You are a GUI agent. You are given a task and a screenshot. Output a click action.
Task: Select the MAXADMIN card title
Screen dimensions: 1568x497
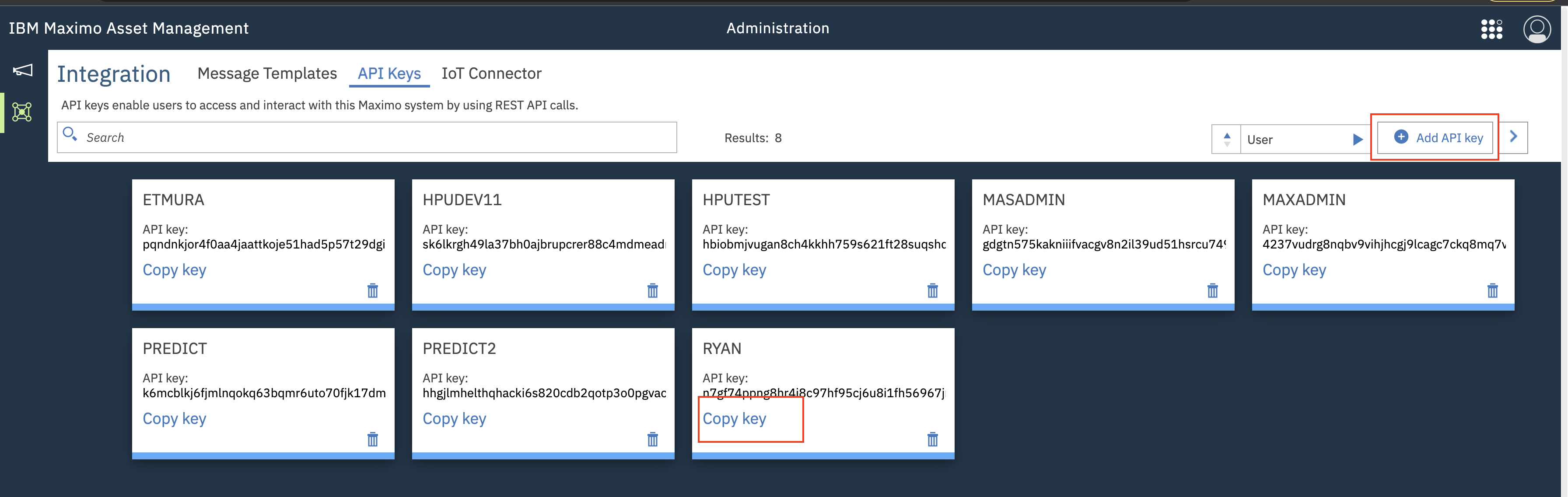[1304, 200]
